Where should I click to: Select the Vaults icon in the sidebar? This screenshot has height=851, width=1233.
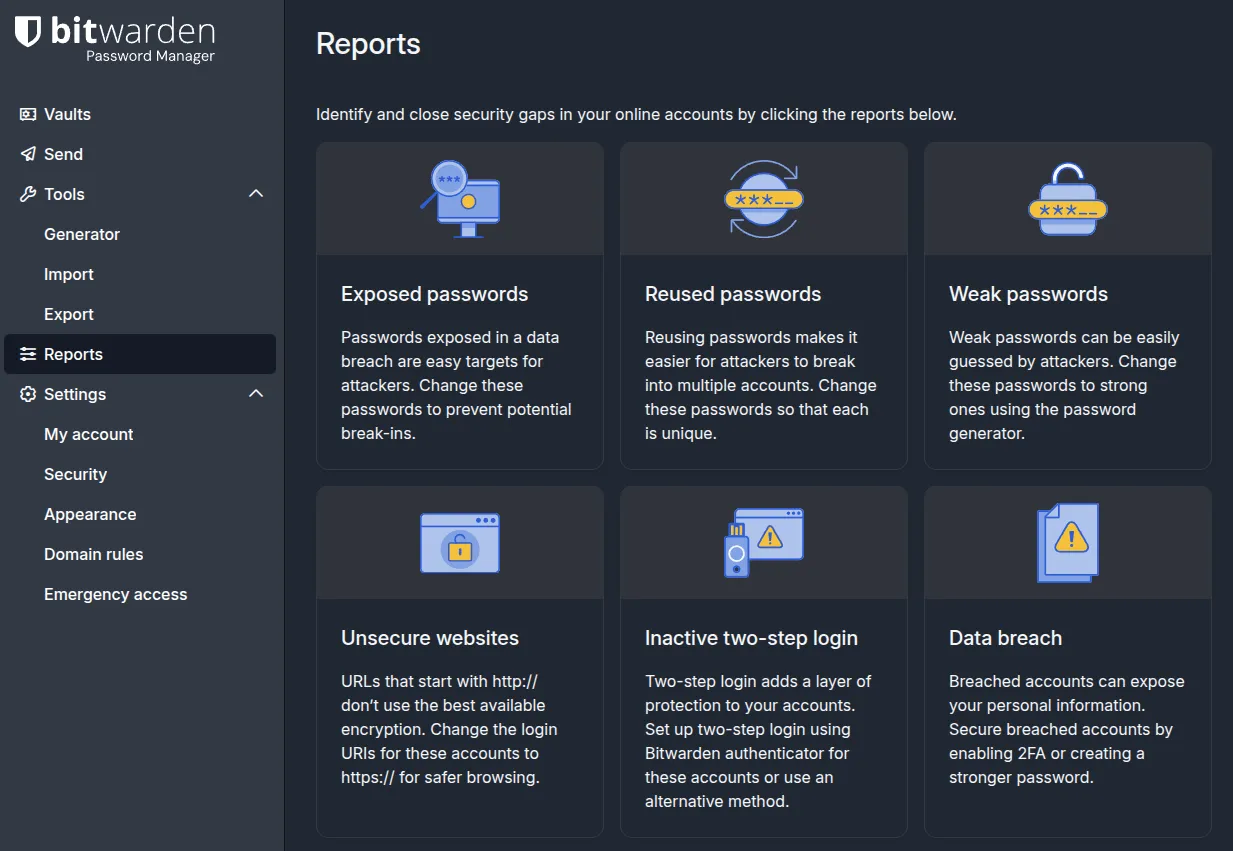click(x=26, y=114)
